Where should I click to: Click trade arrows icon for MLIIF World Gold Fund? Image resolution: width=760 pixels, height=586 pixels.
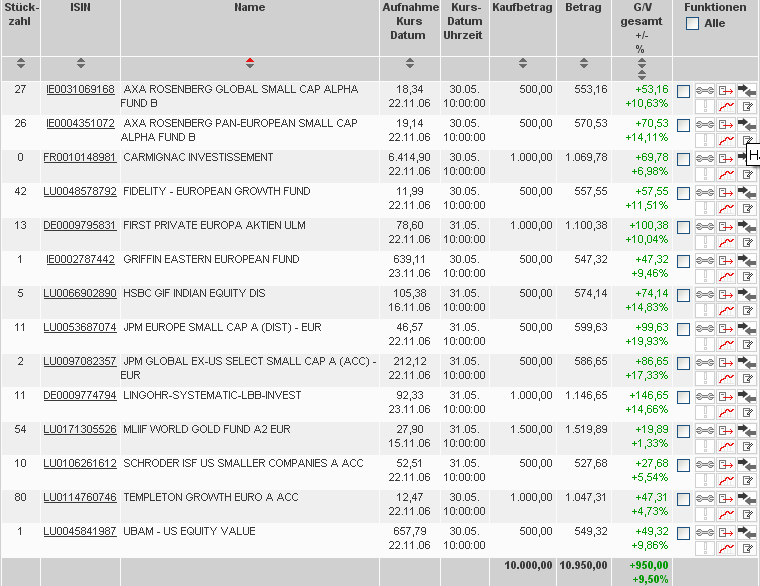pos(746,430)
